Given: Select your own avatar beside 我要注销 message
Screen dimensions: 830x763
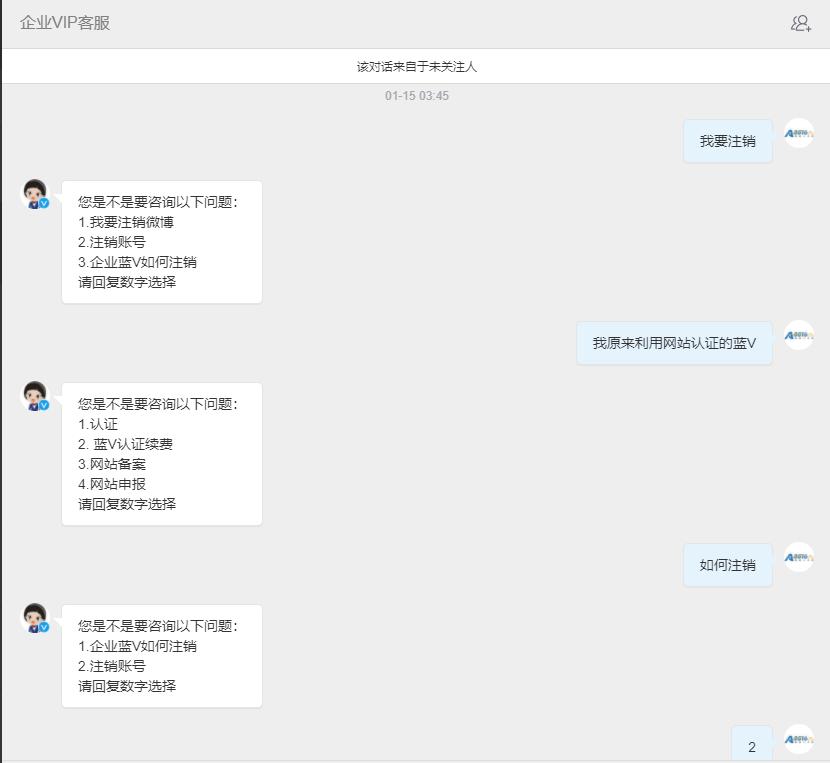Looking at the screenshot, I should (798, 132).
